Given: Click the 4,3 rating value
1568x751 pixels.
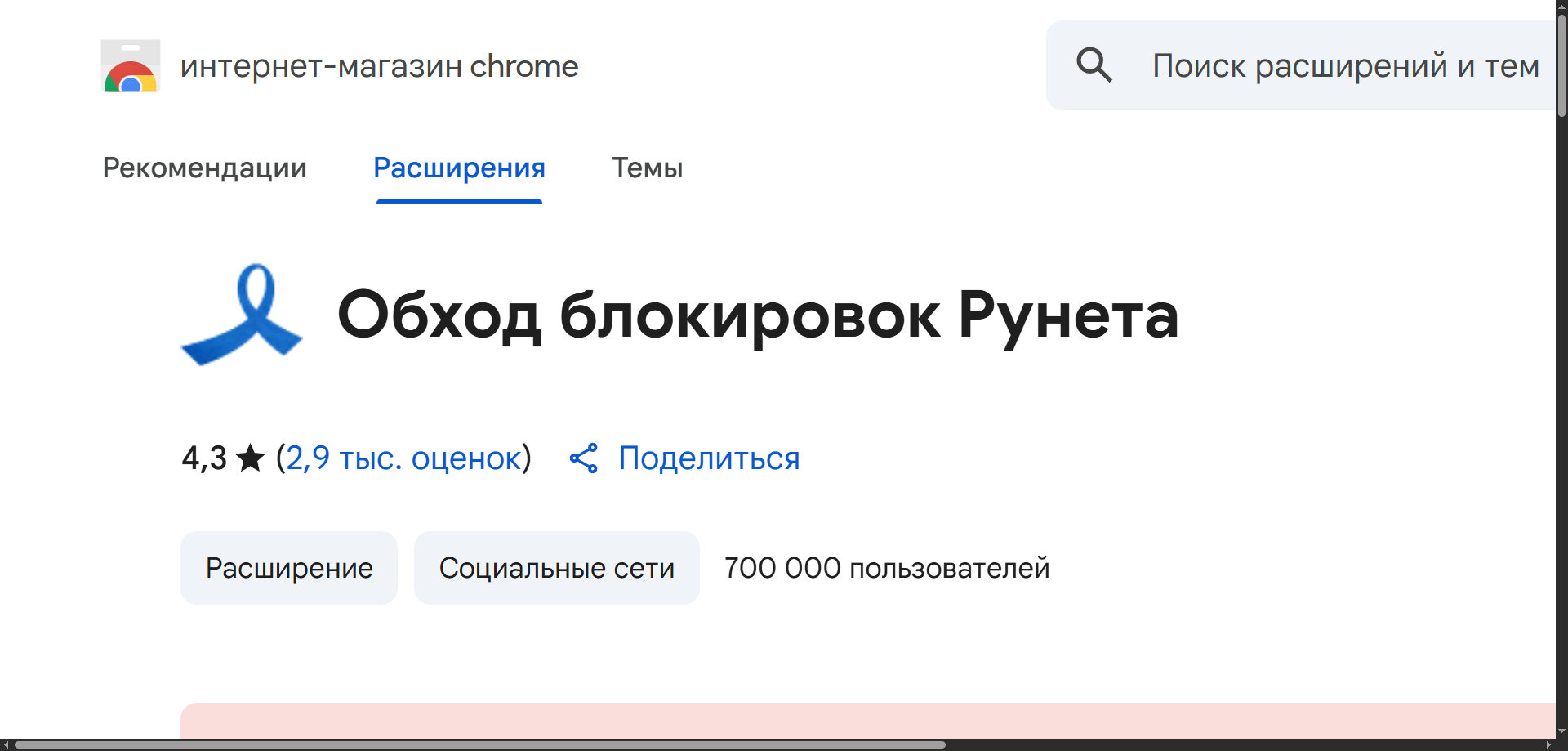Looking at the screenshot, I should tap(204, 458).
